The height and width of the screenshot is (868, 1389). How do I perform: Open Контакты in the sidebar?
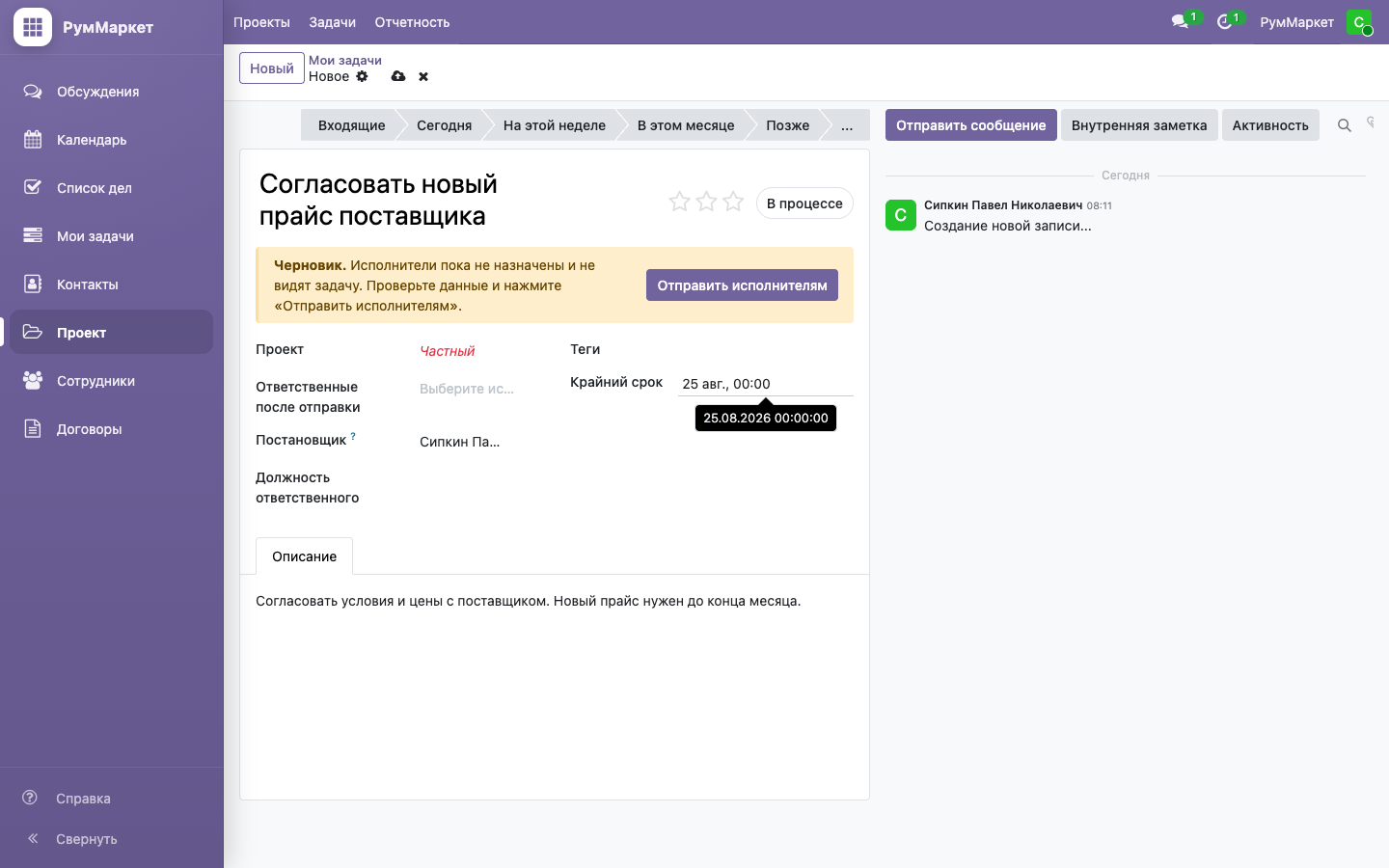click(x=111, y=285)
